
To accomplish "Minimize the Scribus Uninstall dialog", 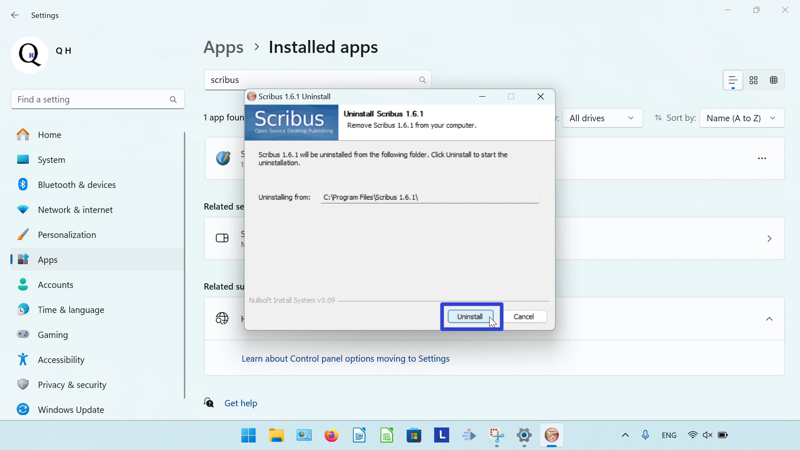I will point(482,96).
